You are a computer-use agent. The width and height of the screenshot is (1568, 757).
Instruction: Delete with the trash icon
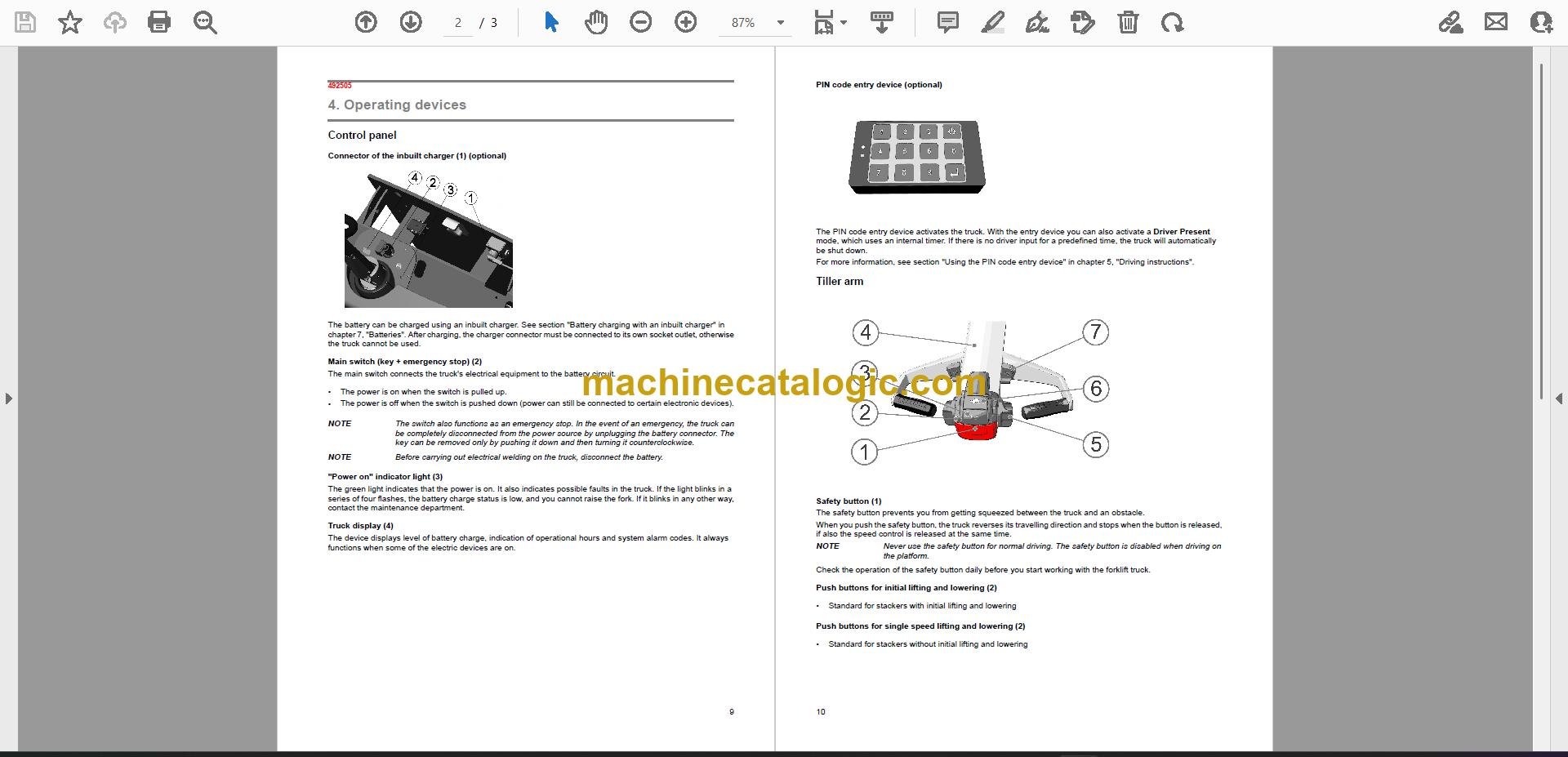tap(1128, 22)
